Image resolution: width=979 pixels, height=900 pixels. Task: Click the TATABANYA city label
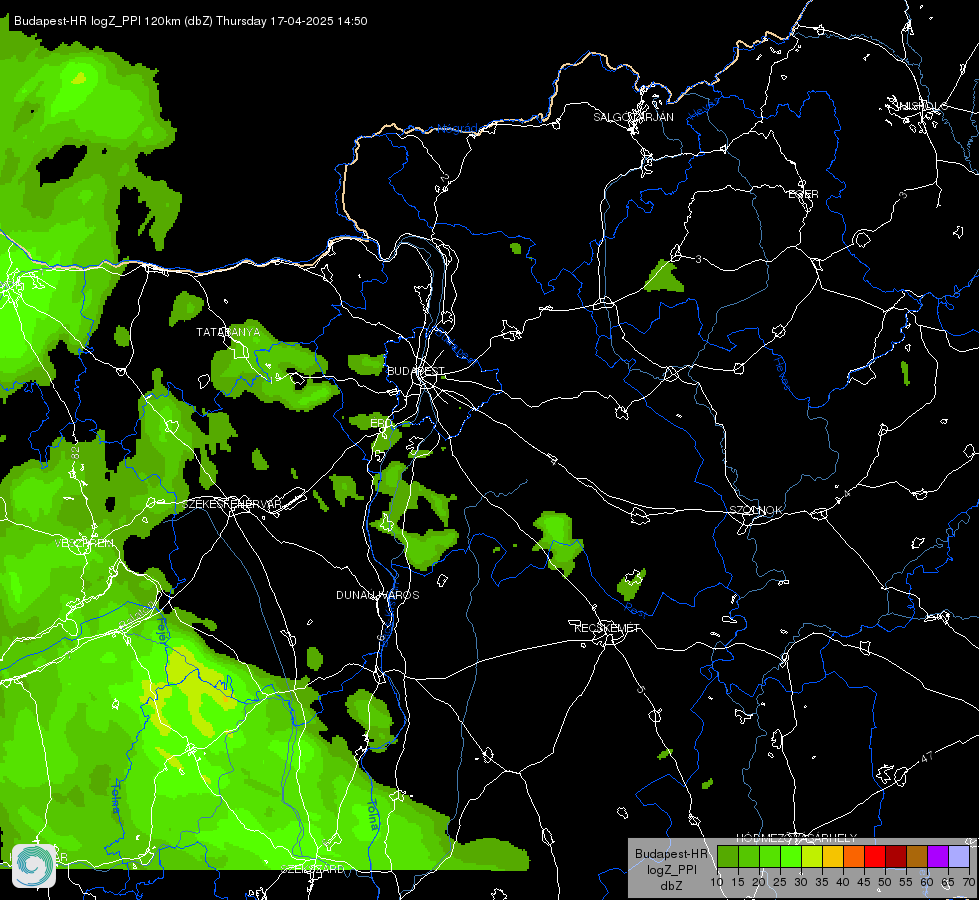228,332
